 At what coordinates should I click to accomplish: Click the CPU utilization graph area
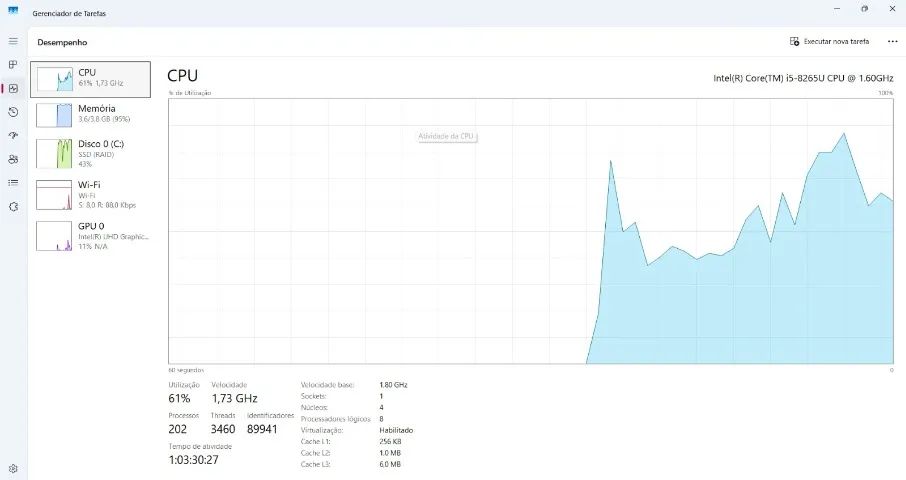click(x=530, y=231)
